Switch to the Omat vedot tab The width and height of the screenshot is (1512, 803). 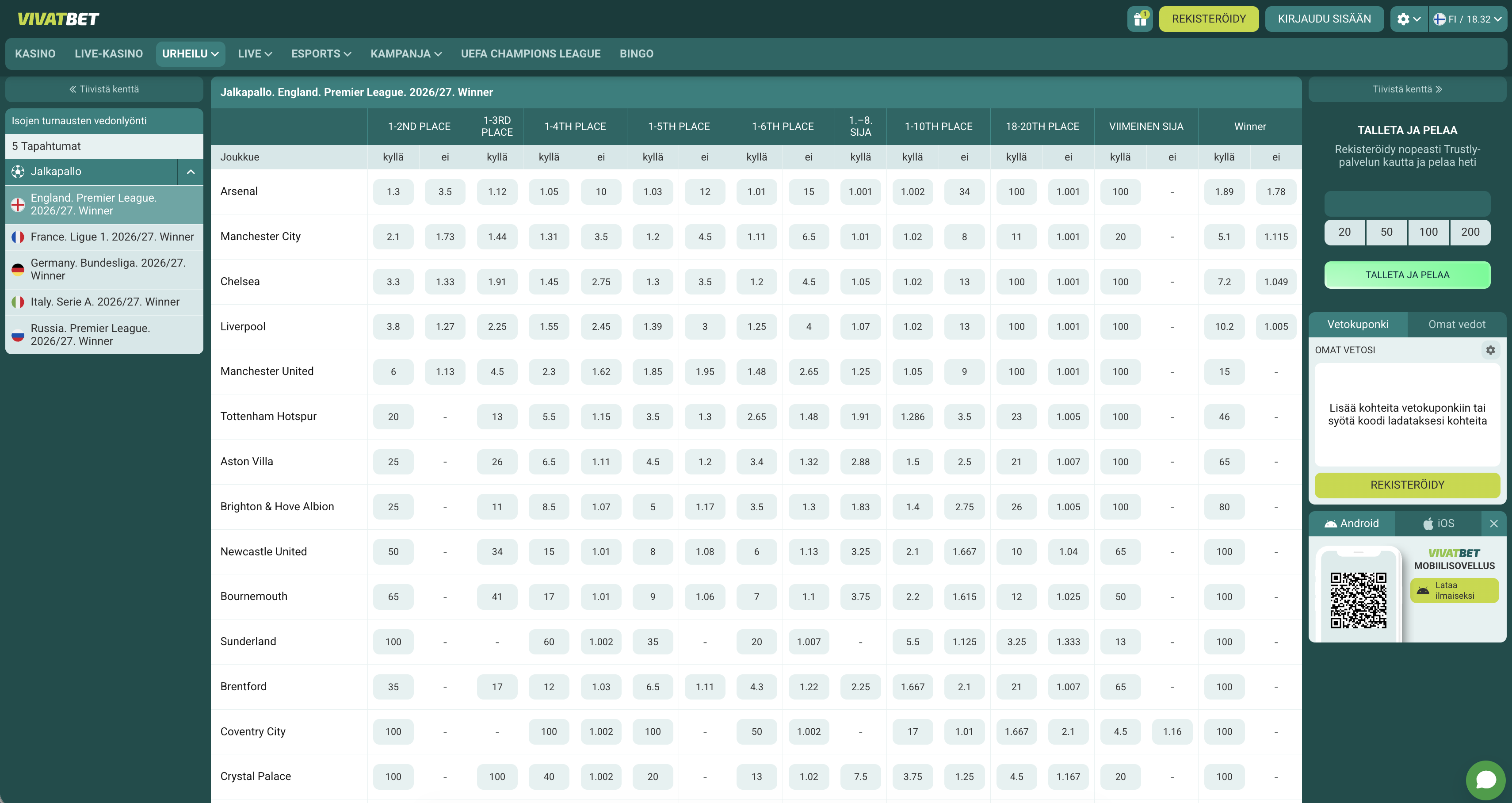click(x=1456, y=325)
